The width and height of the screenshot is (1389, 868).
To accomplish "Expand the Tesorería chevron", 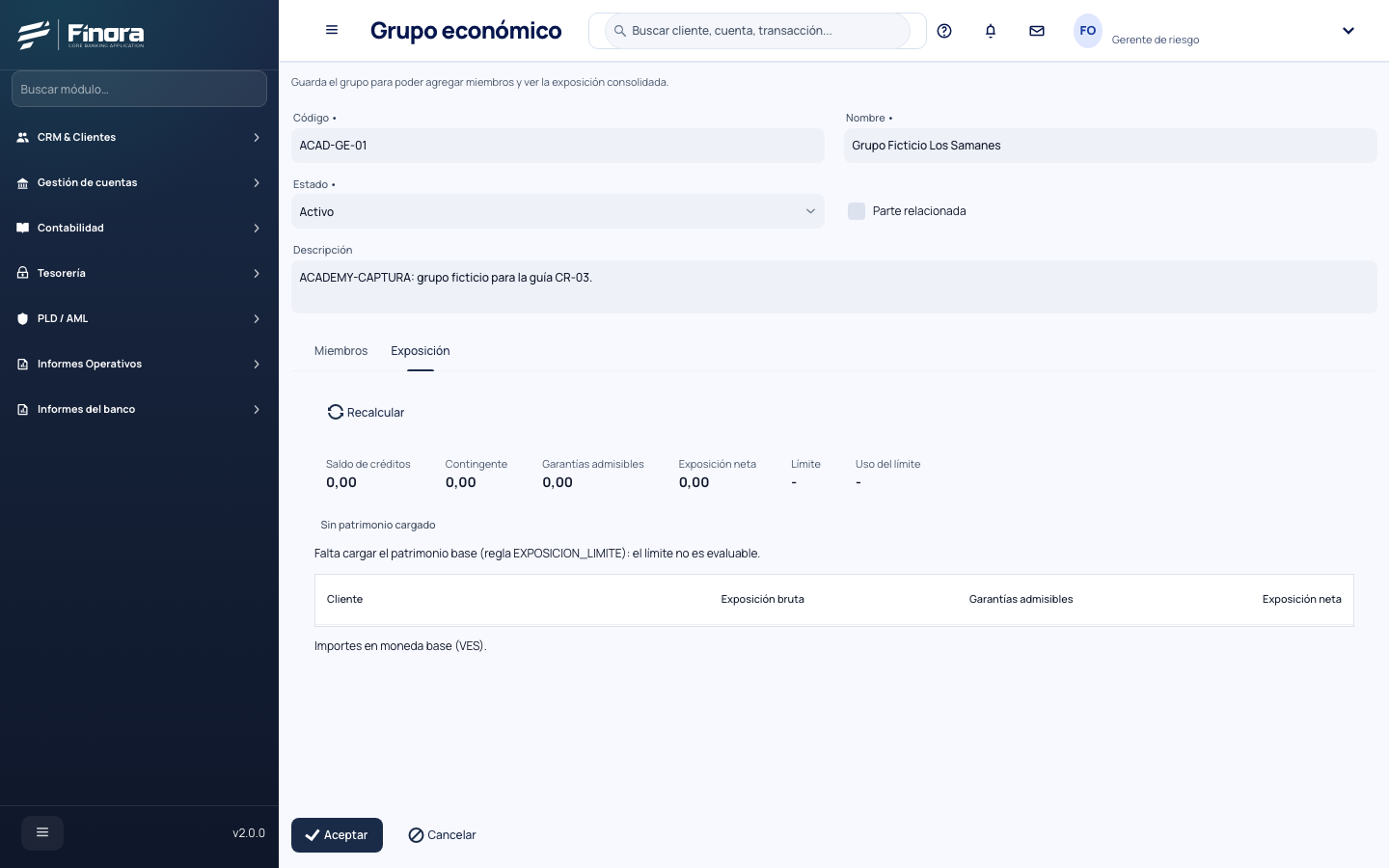I will click(x=257, y=274).
